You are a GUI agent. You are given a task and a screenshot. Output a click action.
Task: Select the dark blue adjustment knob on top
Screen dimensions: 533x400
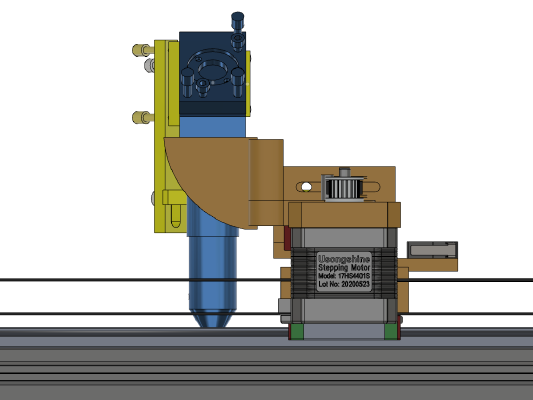coord(237,21)
